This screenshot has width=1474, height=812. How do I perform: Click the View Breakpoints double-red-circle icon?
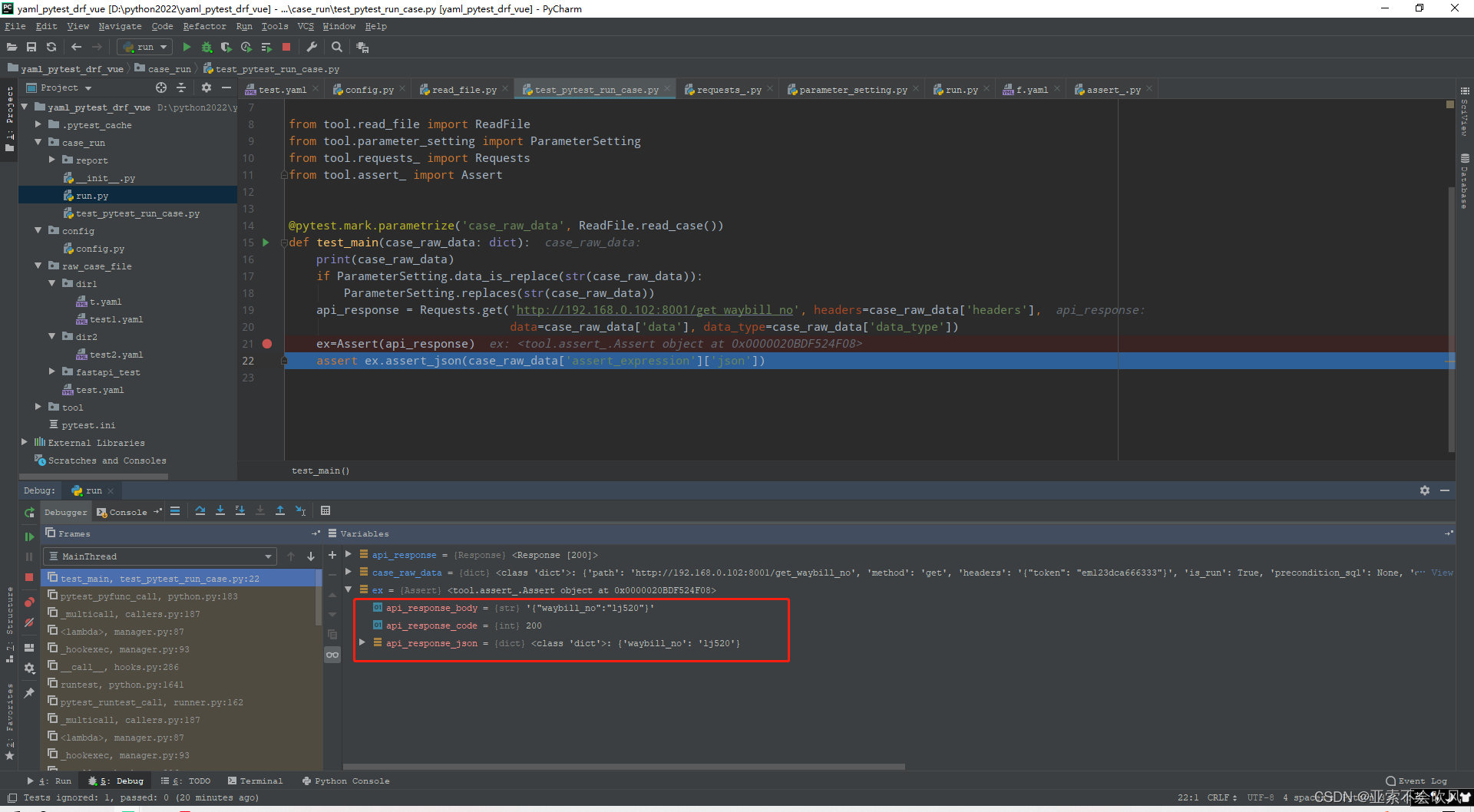(x=29, y=602)
